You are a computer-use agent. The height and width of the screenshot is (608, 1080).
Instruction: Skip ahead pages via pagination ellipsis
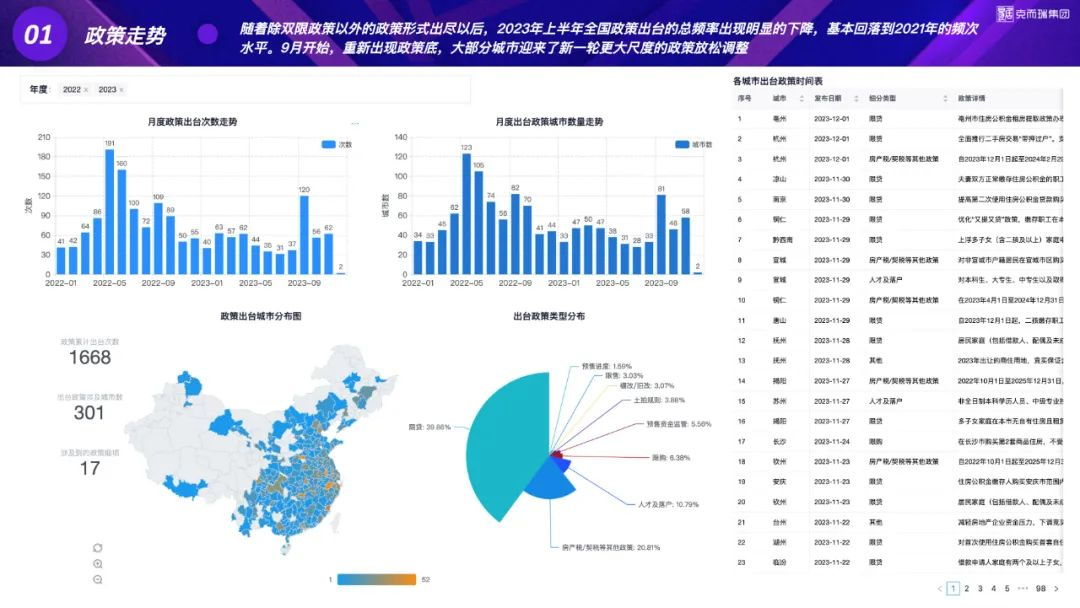click(1023, 589)
